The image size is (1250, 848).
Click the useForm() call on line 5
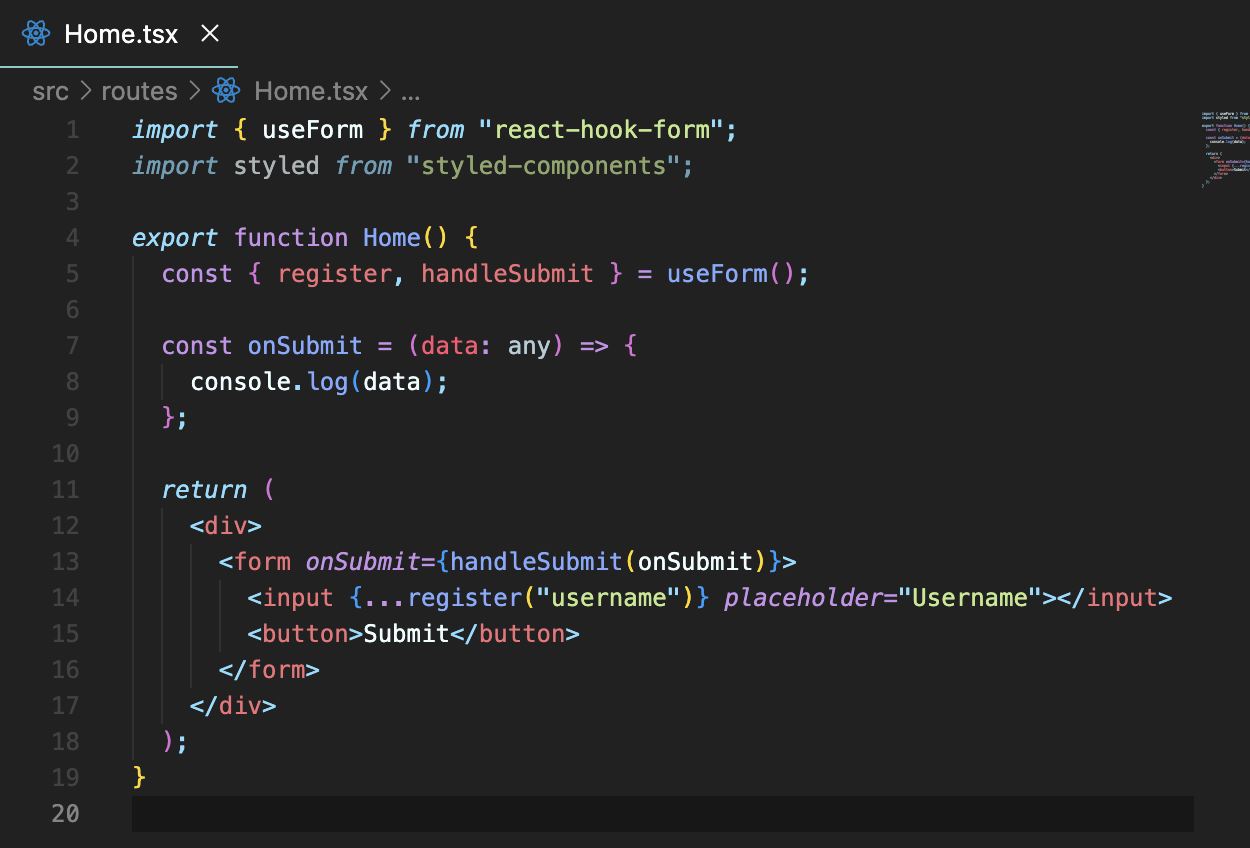(731, 274)
